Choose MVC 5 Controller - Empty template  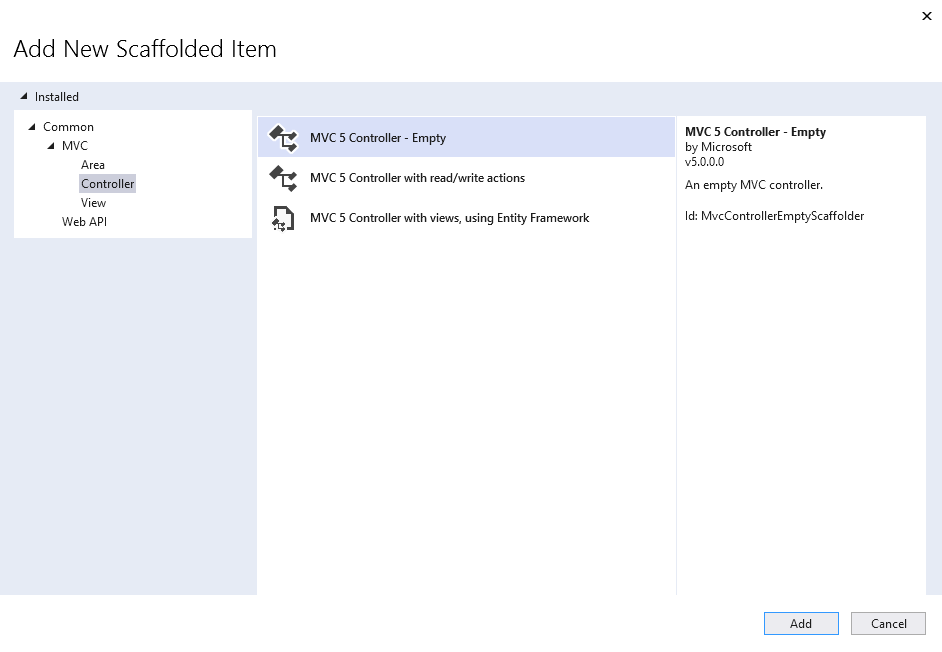466,138
